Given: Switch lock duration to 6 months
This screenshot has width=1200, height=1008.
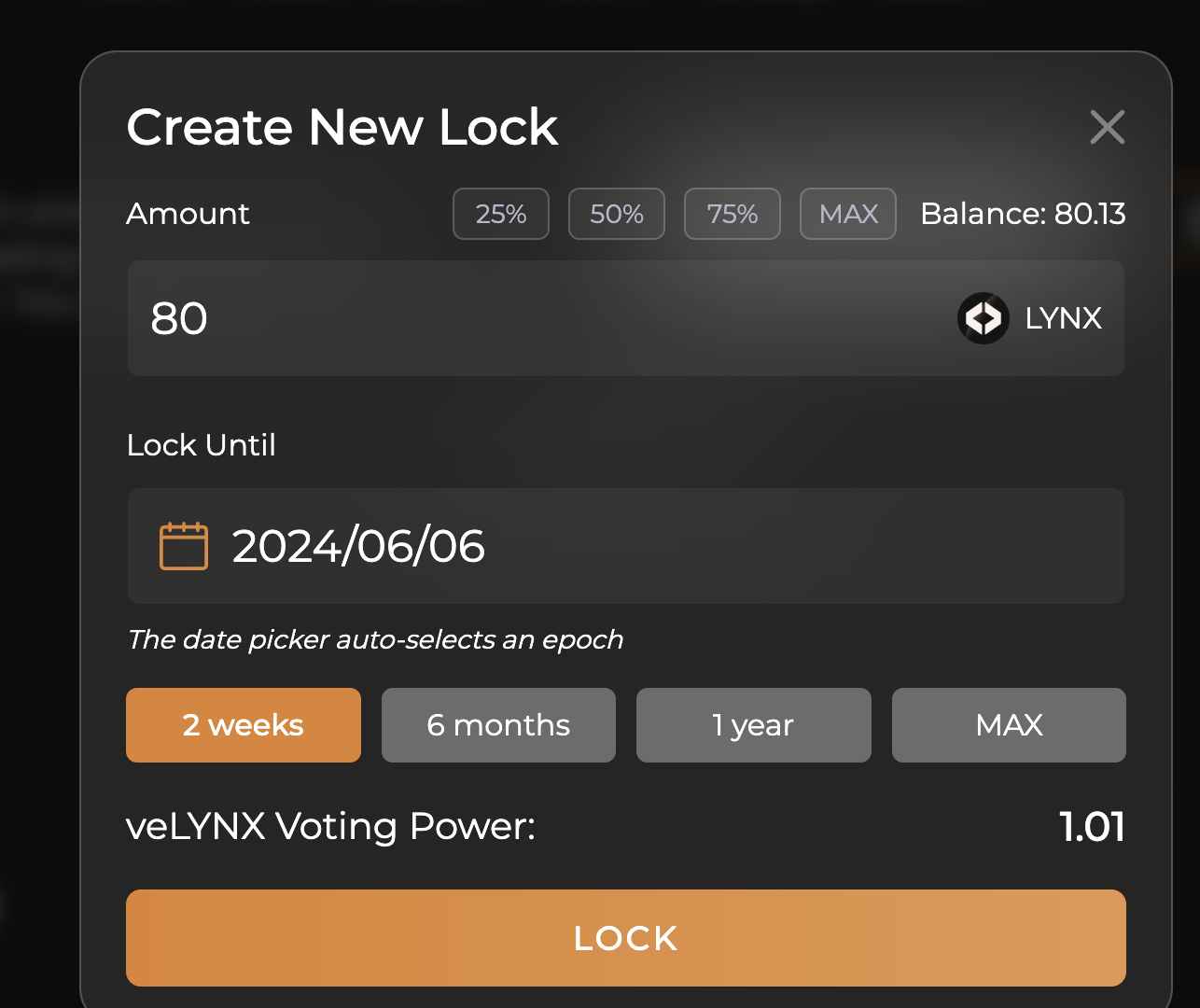Looking at the screenshot, I should click(x=498, y=725).
